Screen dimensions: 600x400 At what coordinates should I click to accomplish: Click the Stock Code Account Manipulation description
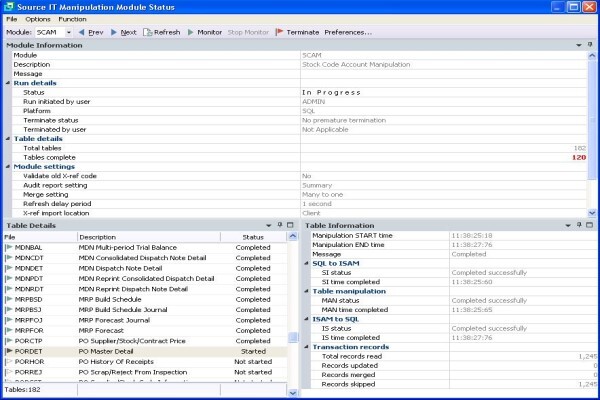356,65
